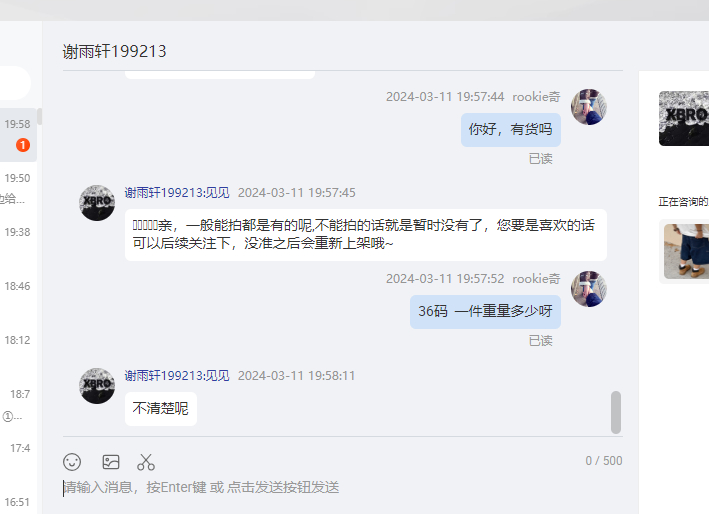Click rookie奇 avatar beside 你好，有货吗 message
709x514 pixels.
point(589,107)
